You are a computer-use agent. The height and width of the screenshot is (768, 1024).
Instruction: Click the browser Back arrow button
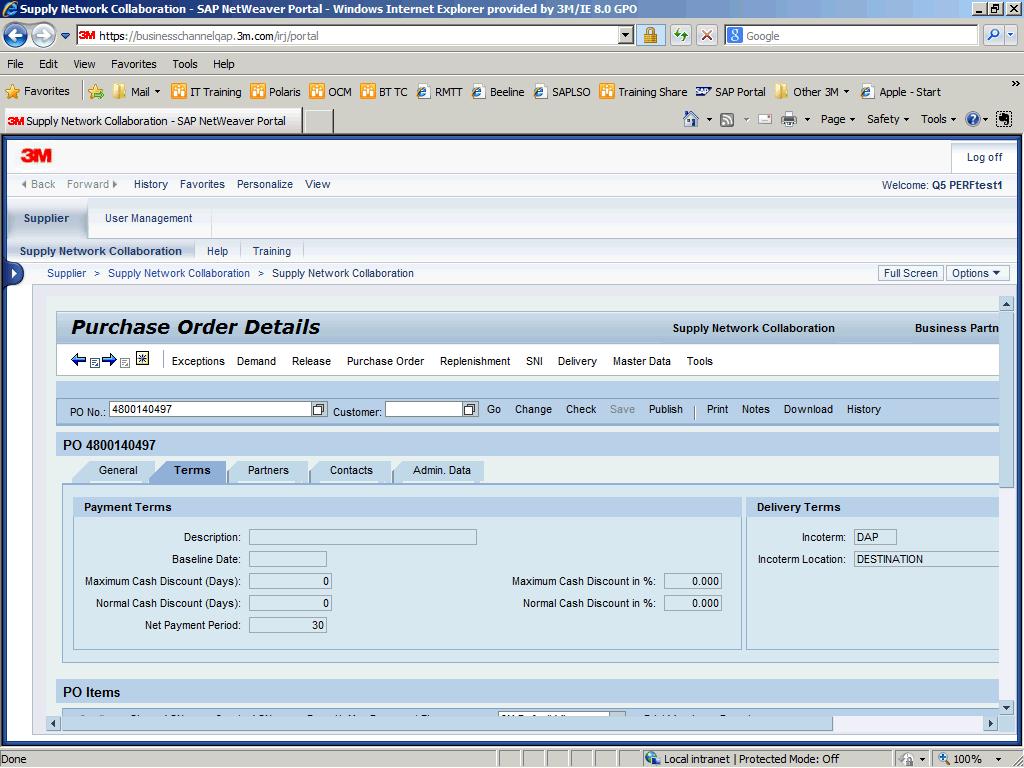pyautogui.click(x=16, y=35)
